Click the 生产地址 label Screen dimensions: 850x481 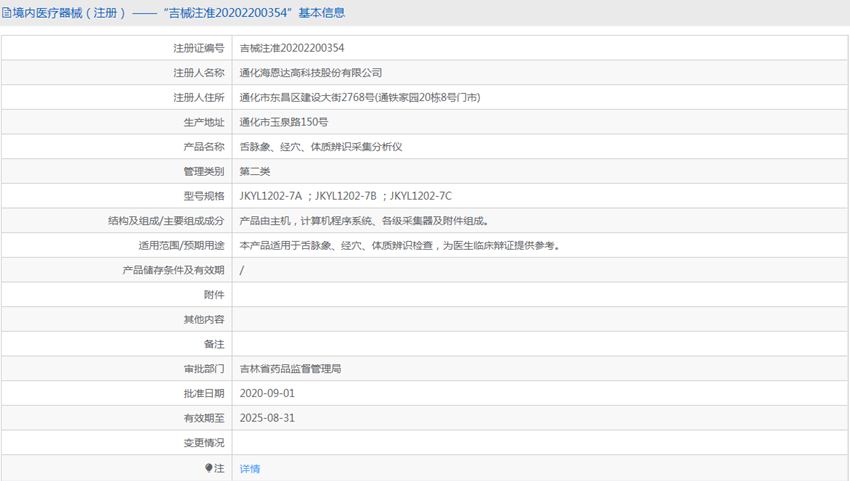click(x=204, y=122)
